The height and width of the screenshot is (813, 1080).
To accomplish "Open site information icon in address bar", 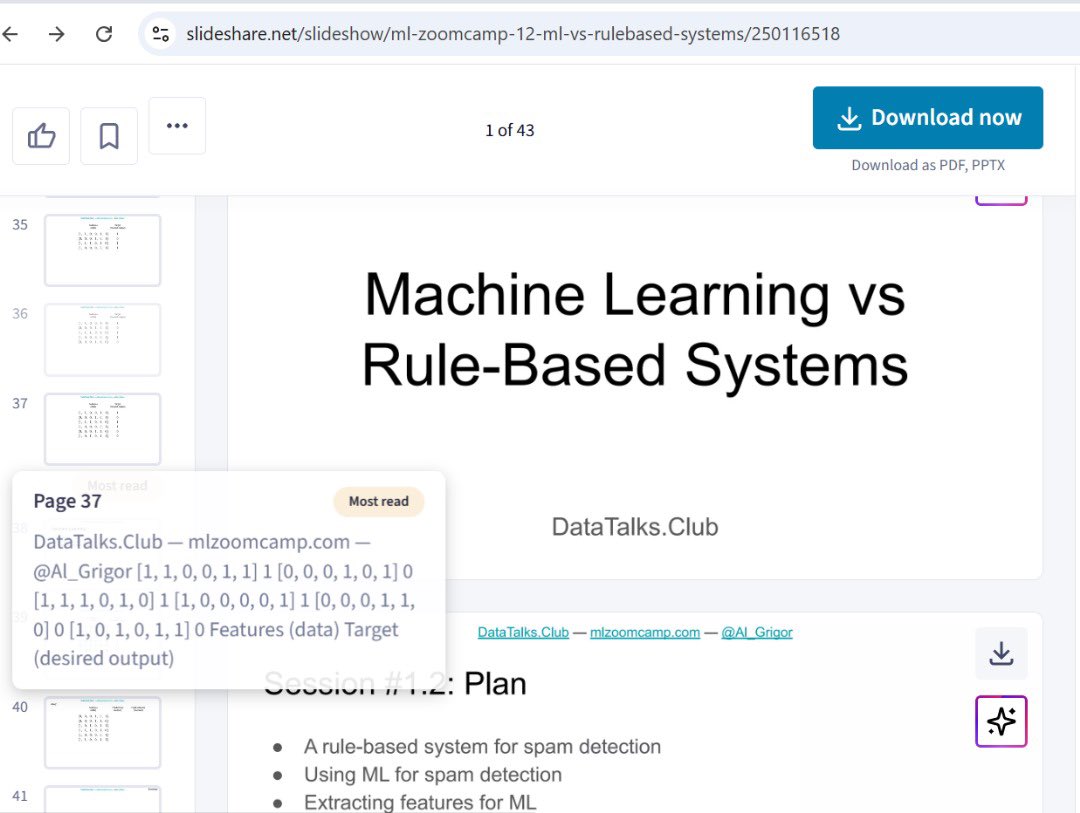I will pyautogui.click(x=160, y=34).
